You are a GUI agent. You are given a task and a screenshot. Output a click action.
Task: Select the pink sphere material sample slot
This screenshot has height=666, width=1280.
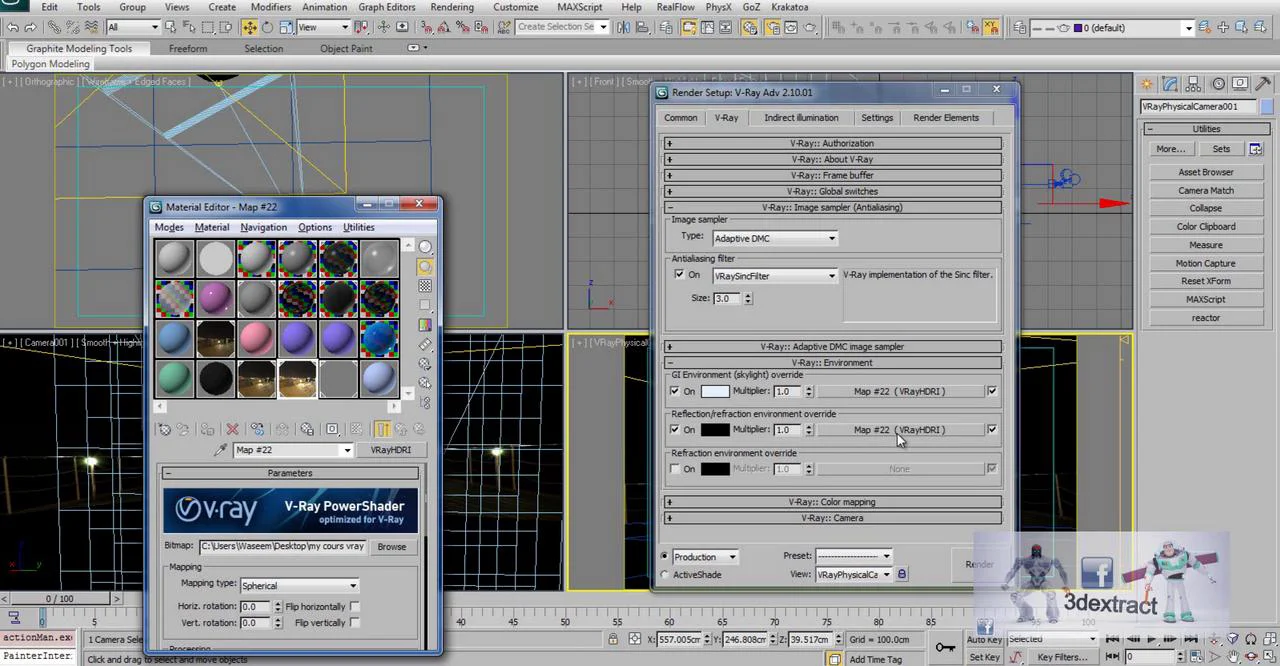tap(256, 338)
